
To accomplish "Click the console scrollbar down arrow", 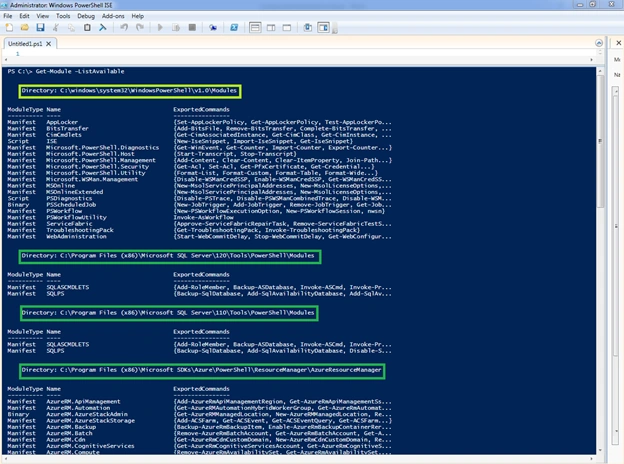I will [600, 450].
